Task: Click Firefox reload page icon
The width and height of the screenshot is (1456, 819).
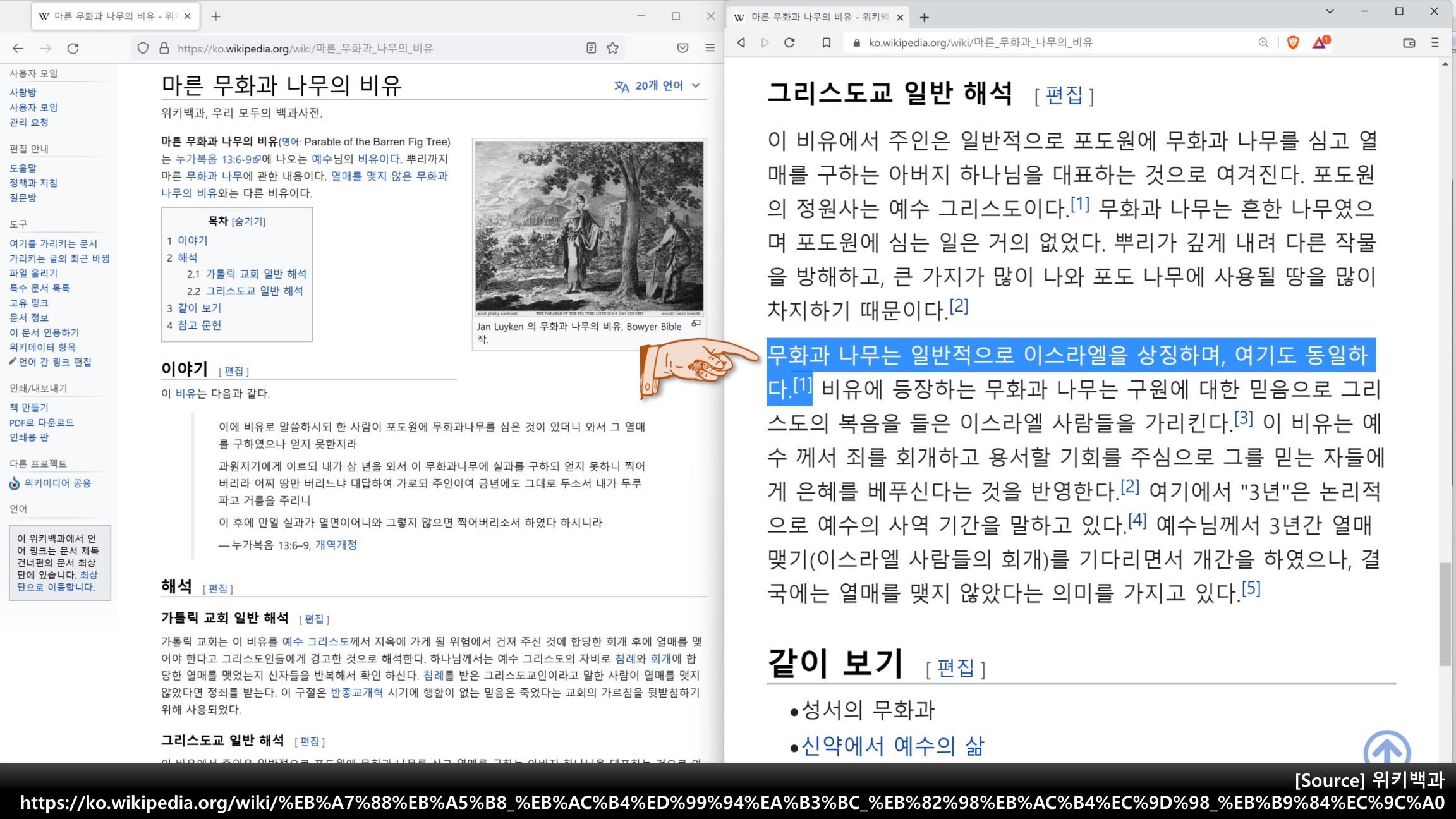Action: pyautogui.click(x=73, y=48)
